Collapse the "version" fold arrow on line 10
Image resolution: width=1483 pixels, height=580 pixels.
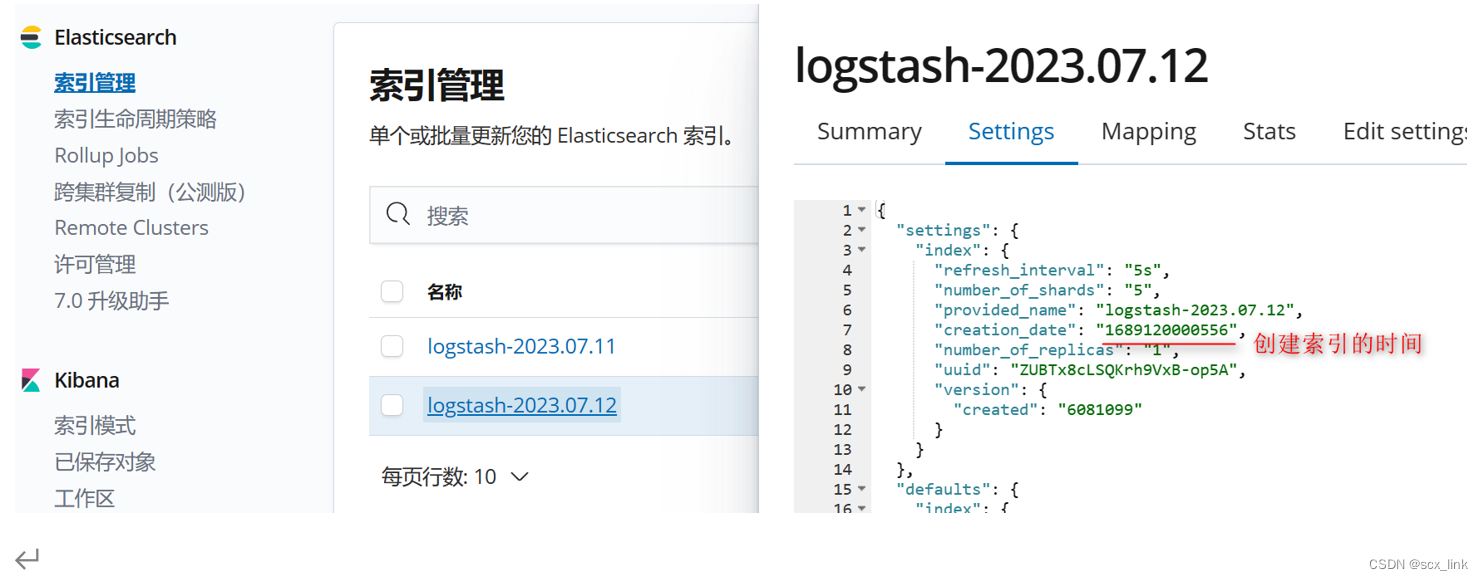pos(862,389)
